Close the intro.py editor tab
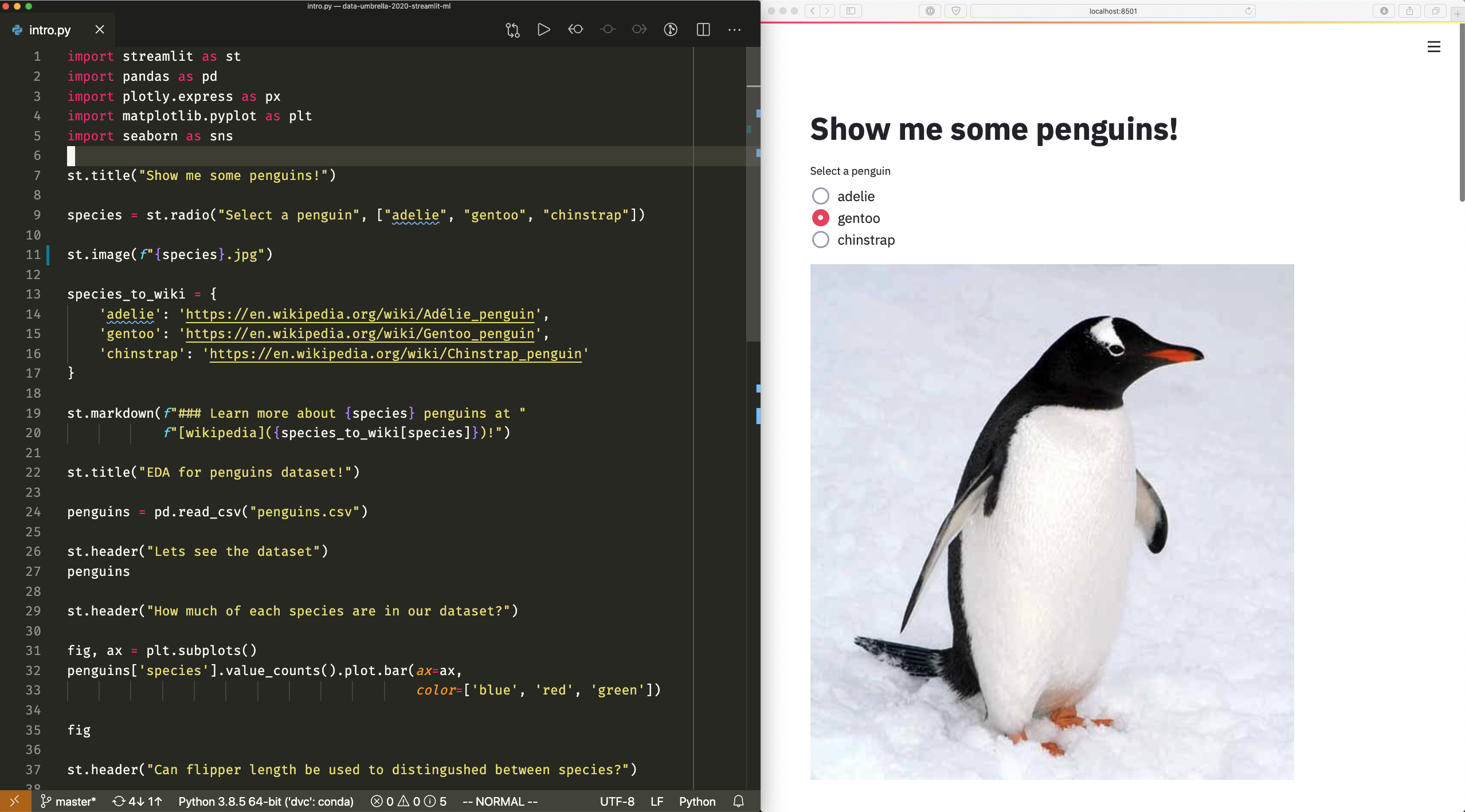Viewport: 1465px width, 812px height. (100, 29)
